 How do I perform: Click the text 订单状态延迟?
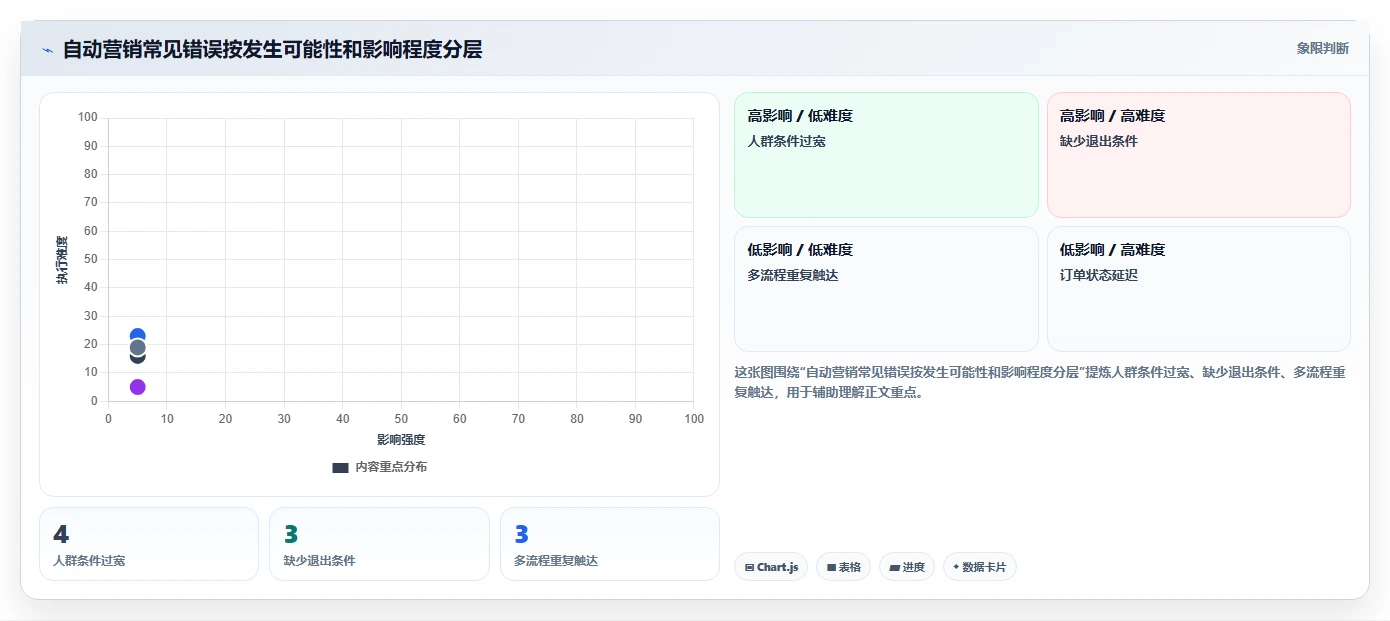[x=1099, y=275]
